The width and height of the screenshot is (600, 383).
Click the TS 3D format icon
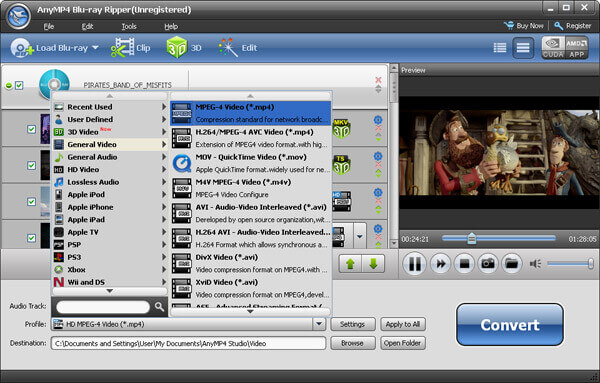coord(341,165)
